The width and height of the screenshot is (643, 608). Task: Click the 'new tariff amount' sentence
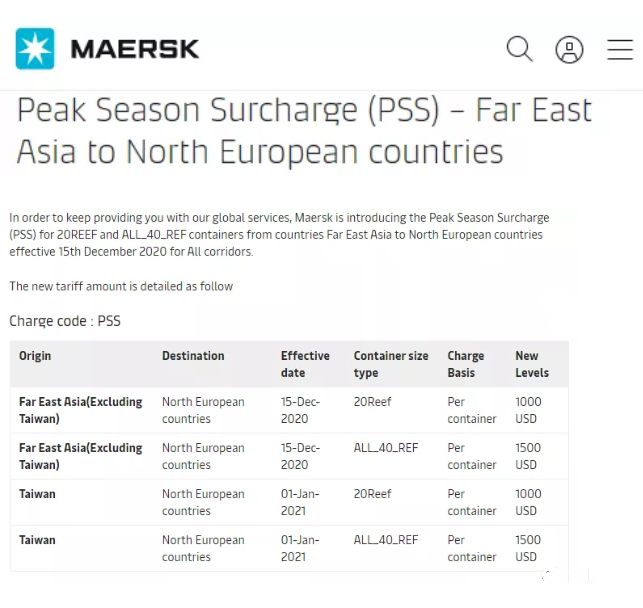pos(121,286)
